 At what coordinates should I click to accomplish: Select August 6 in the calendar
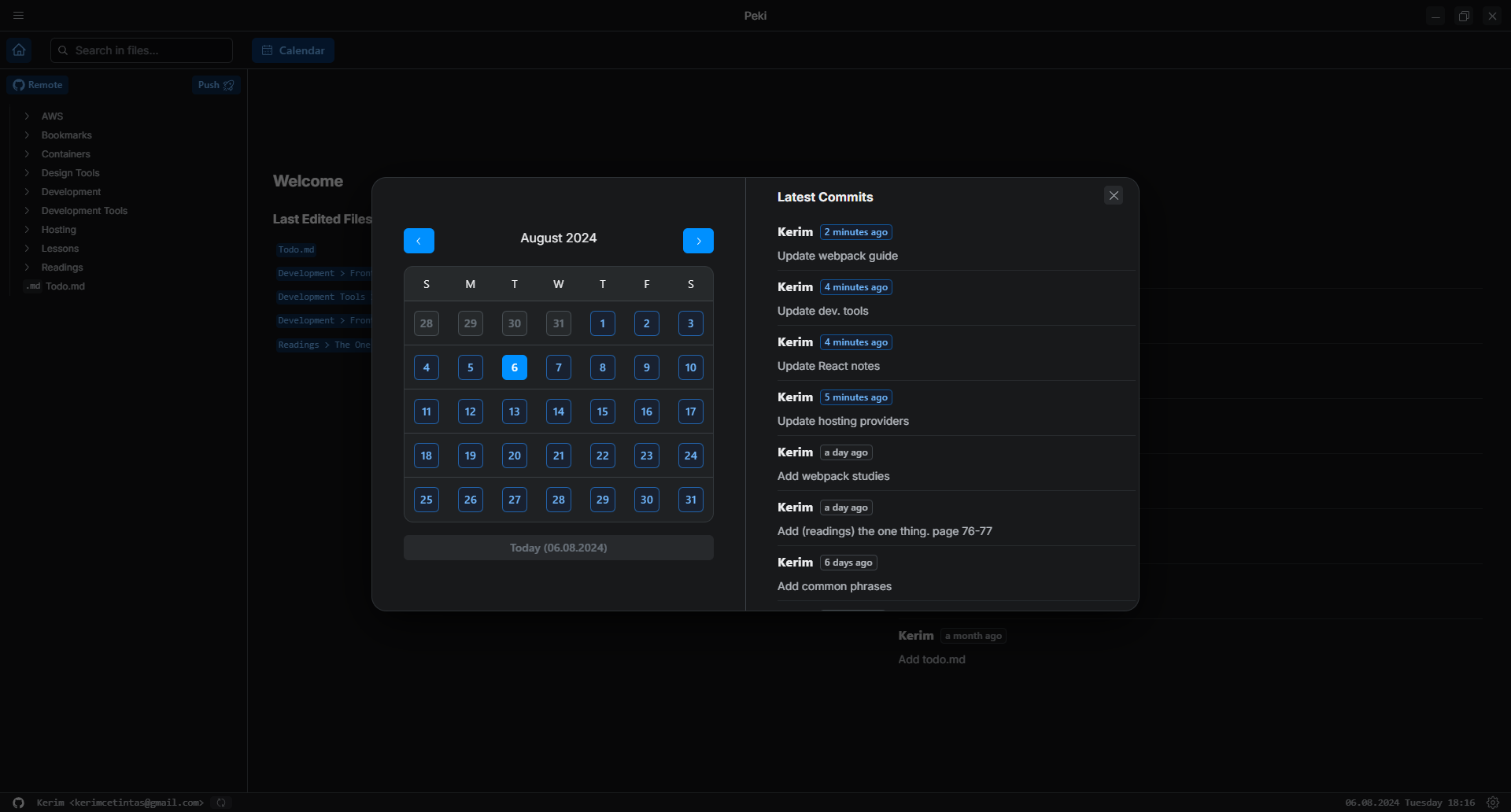click(515, 367)
